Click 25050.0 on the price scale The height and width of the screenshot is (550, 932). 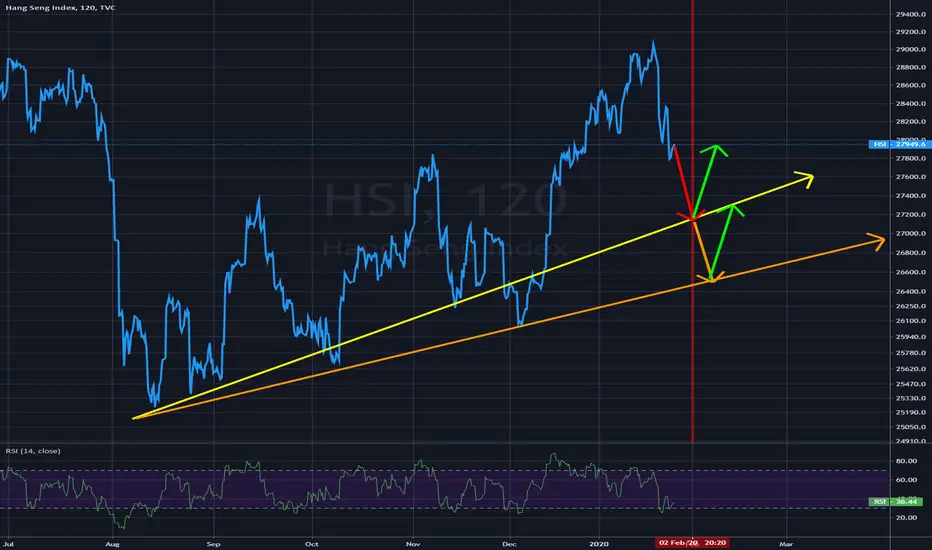click(911, 427)
